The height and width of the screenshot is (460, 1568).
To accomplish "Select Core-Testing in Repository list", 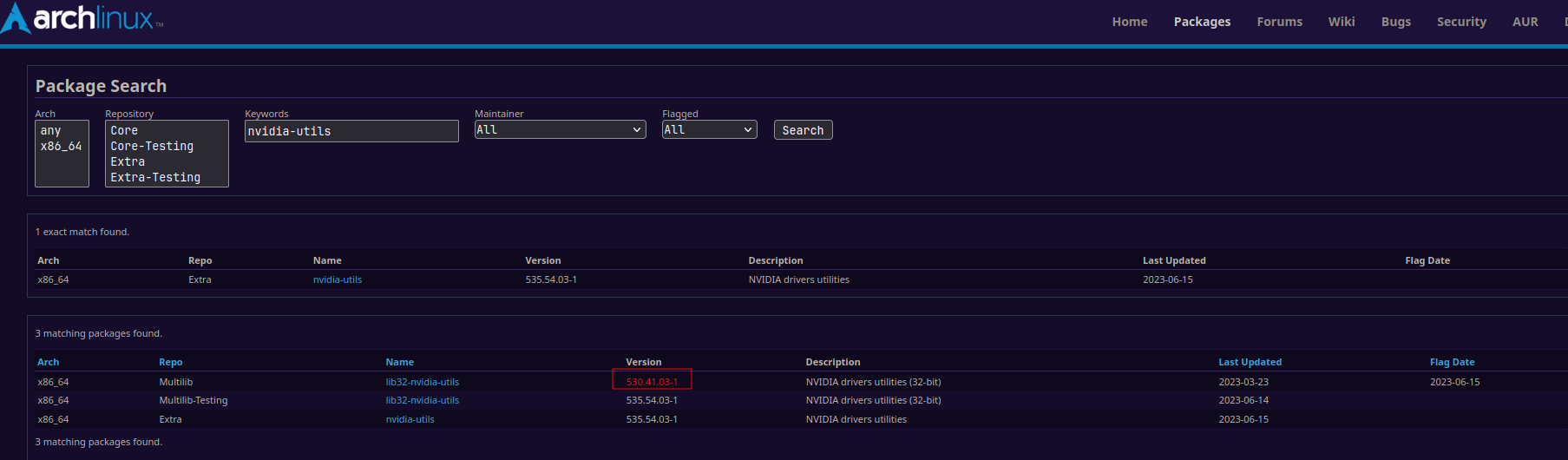I will point(167,146).
